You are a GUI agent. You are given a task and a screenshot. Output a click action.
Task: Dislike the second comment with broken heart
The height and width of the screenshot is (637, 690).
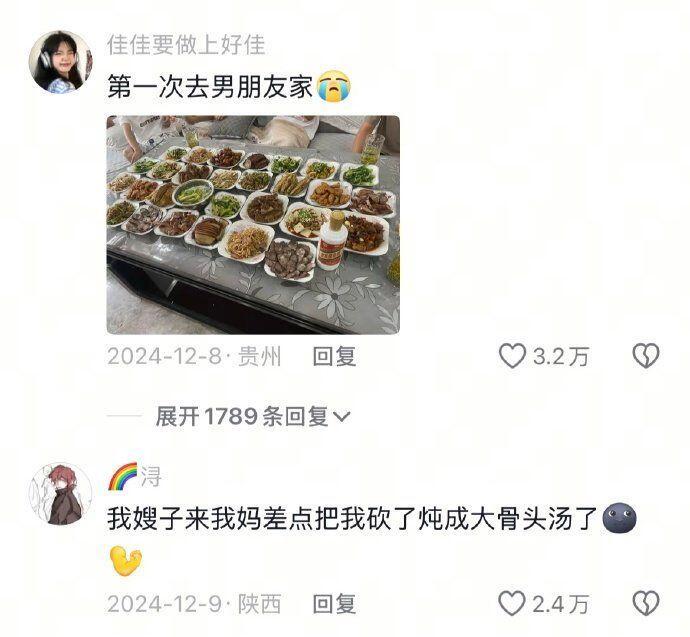pyautogui.click(x=646, y=603)
